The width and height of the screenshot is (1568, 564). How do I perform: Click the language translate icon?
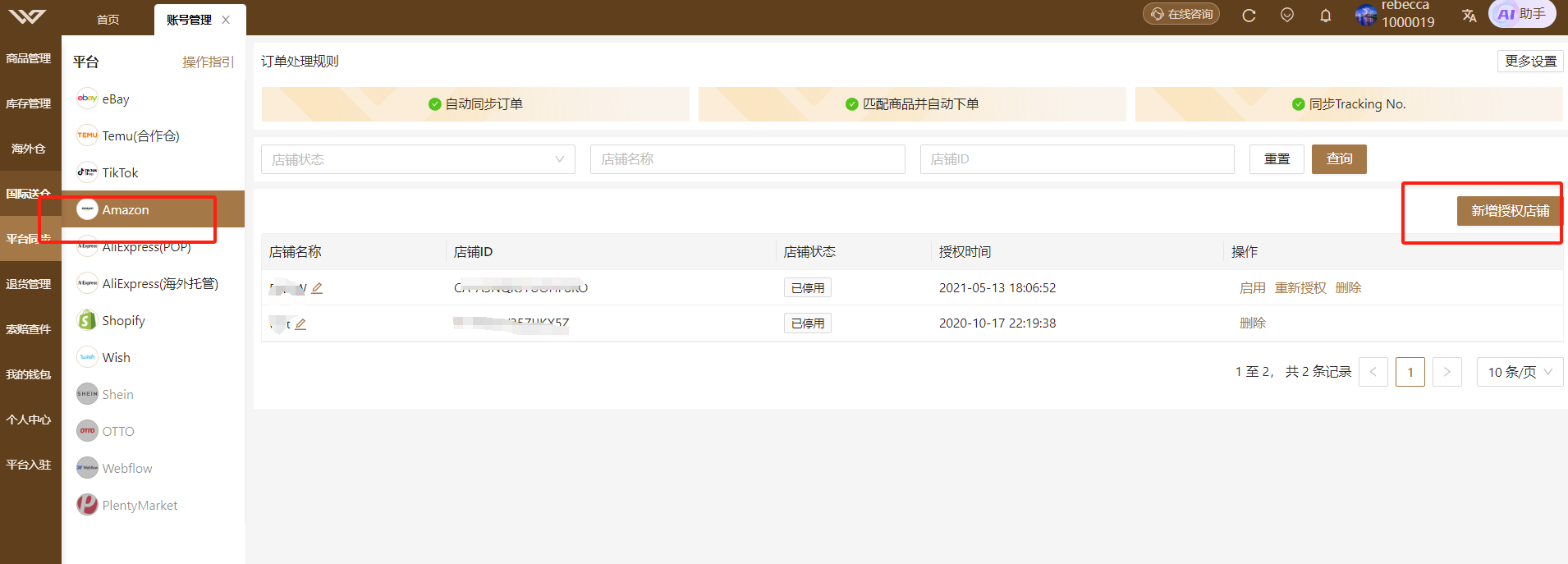(x=1469, y=15)
